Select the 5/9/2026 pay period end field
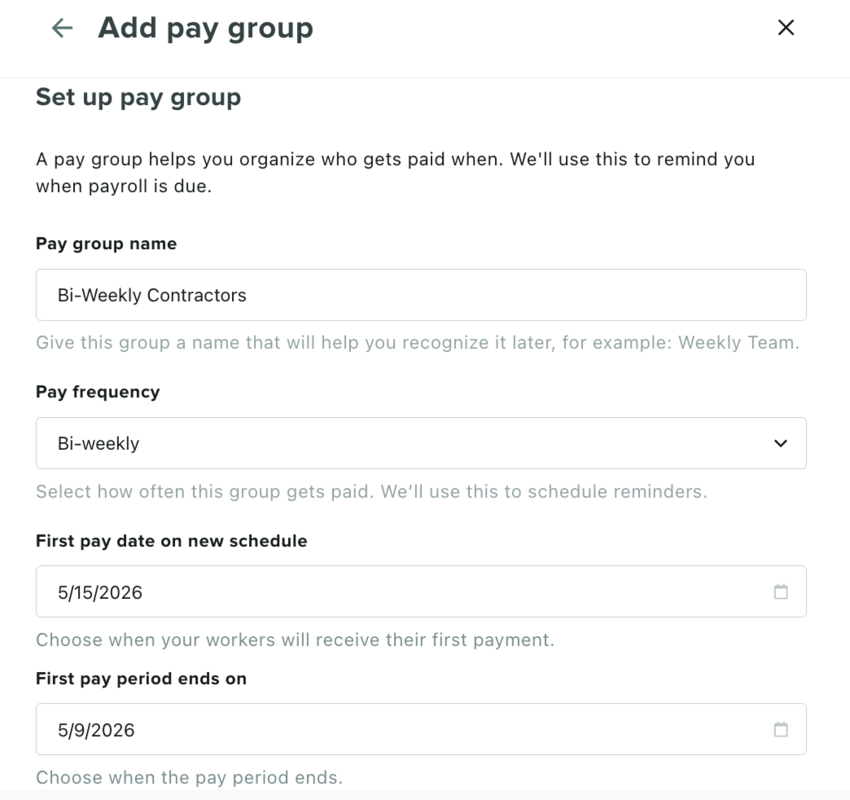The height and width of the screenshot is (800, 850). click(x=421, y=730)
